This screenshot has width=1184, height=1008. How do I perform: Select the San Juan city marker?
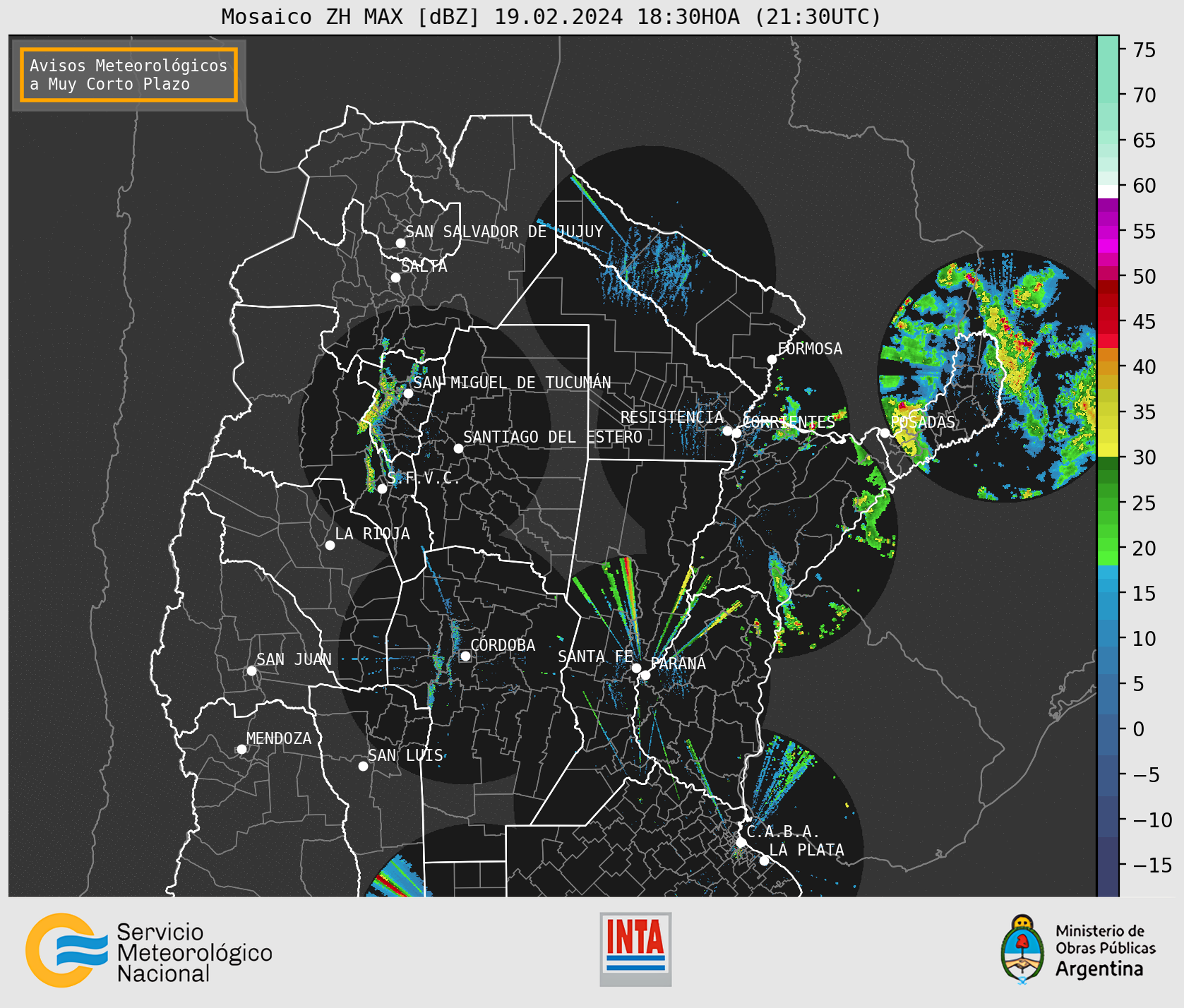(251, 671)
